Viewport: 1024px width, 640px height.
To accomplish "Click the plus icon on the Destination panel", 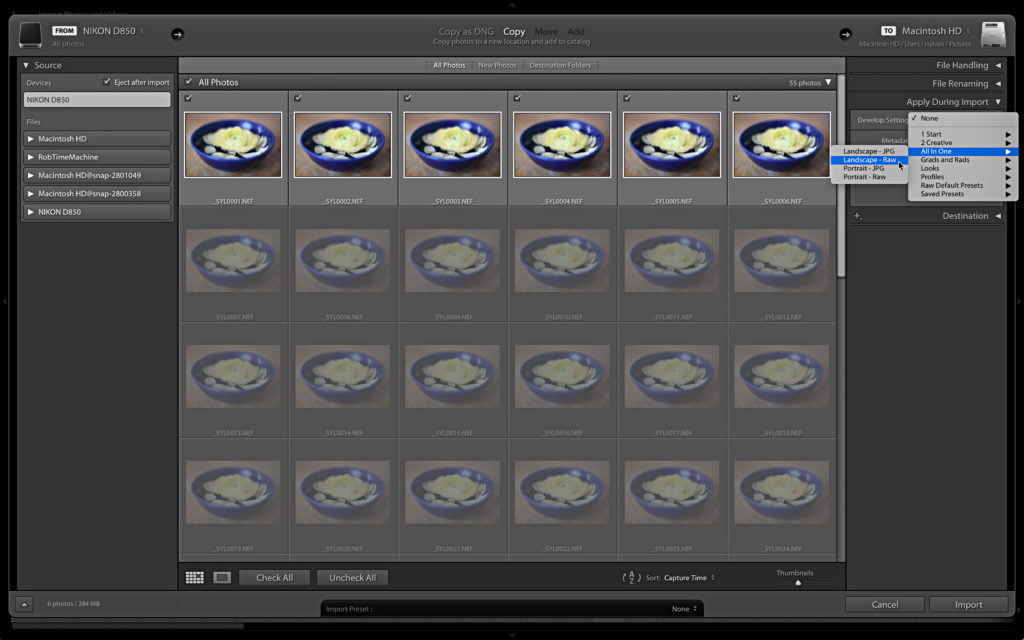I will tap(857, 216).
